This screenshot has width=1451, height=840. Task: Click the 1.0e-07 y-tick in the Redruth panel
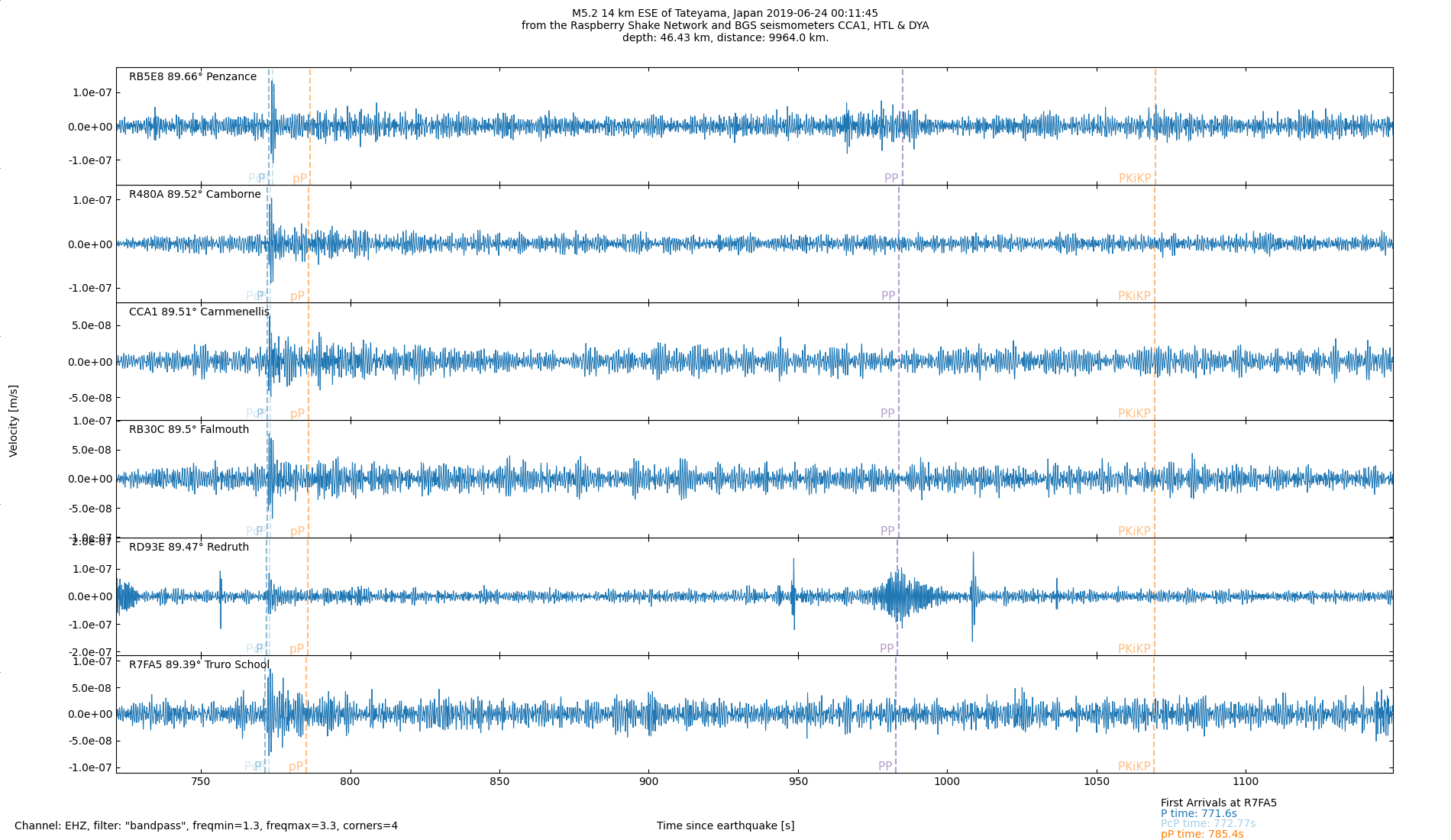coord(92,569)
